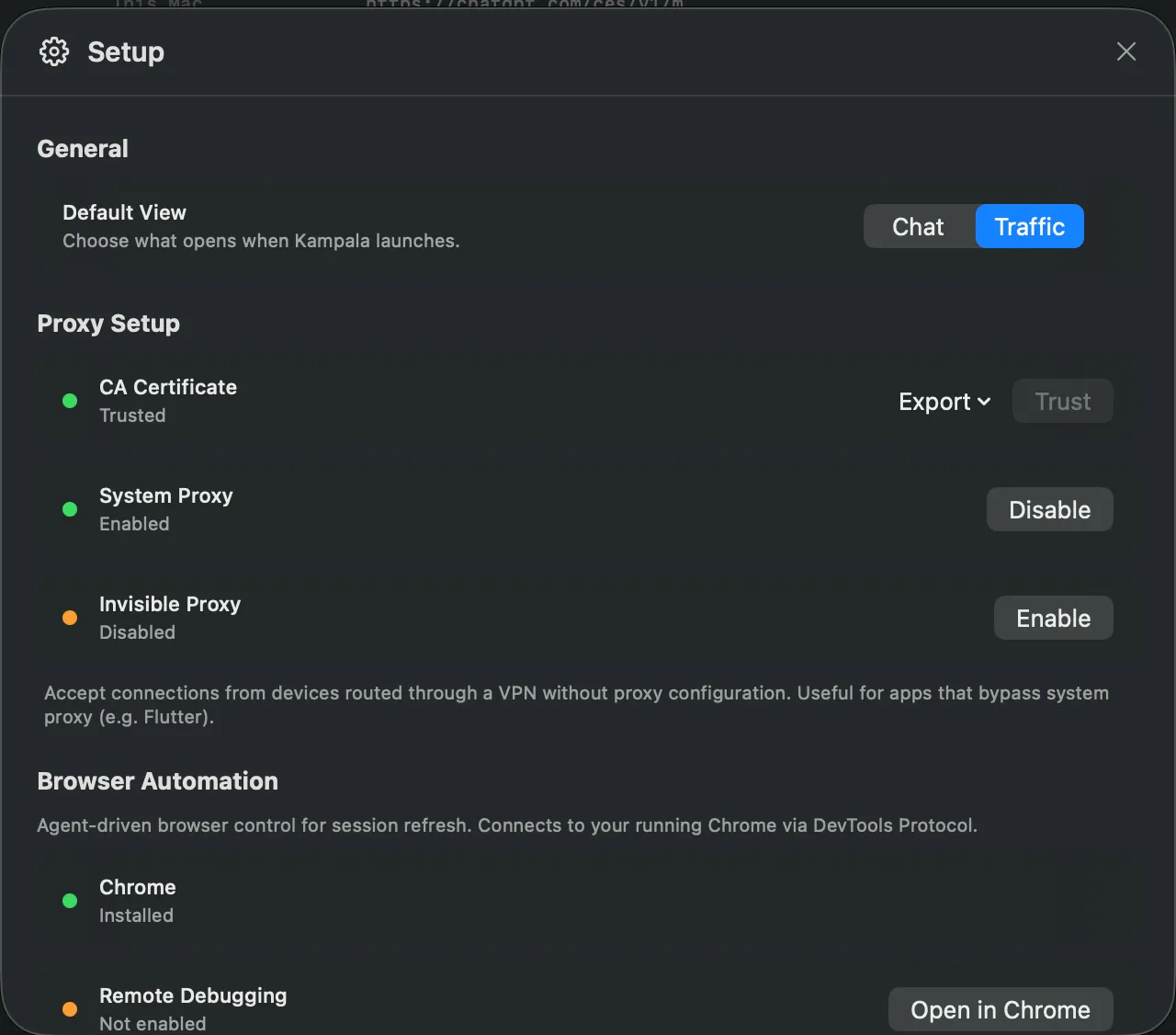Click the CA Certificate label
Image resolution: width=1176 pixels, height=1035 pixels.
[168, 387]
